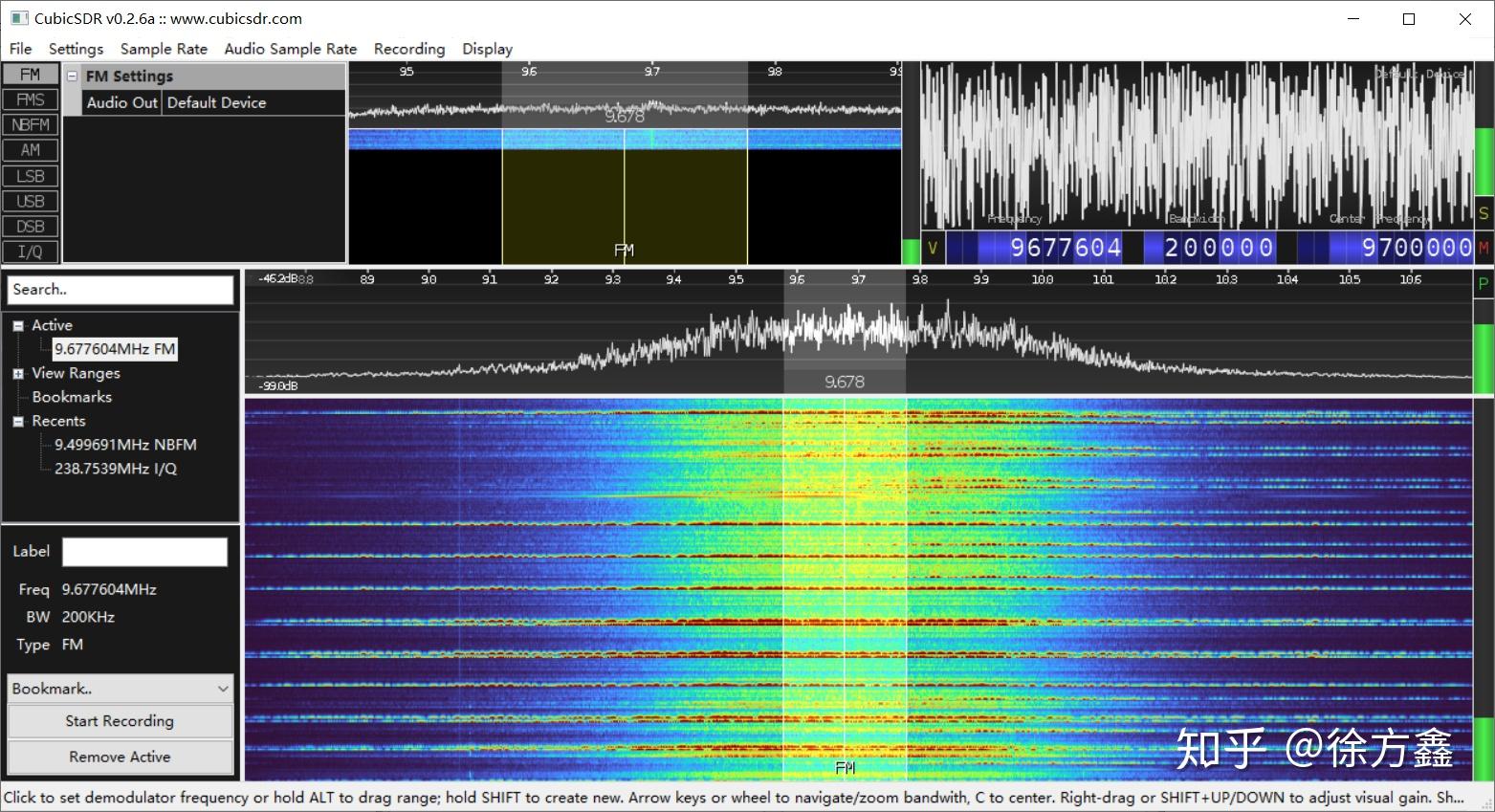Click the Start Recording button
This screenshot has height=812, width=1495.
pos(120,721)
